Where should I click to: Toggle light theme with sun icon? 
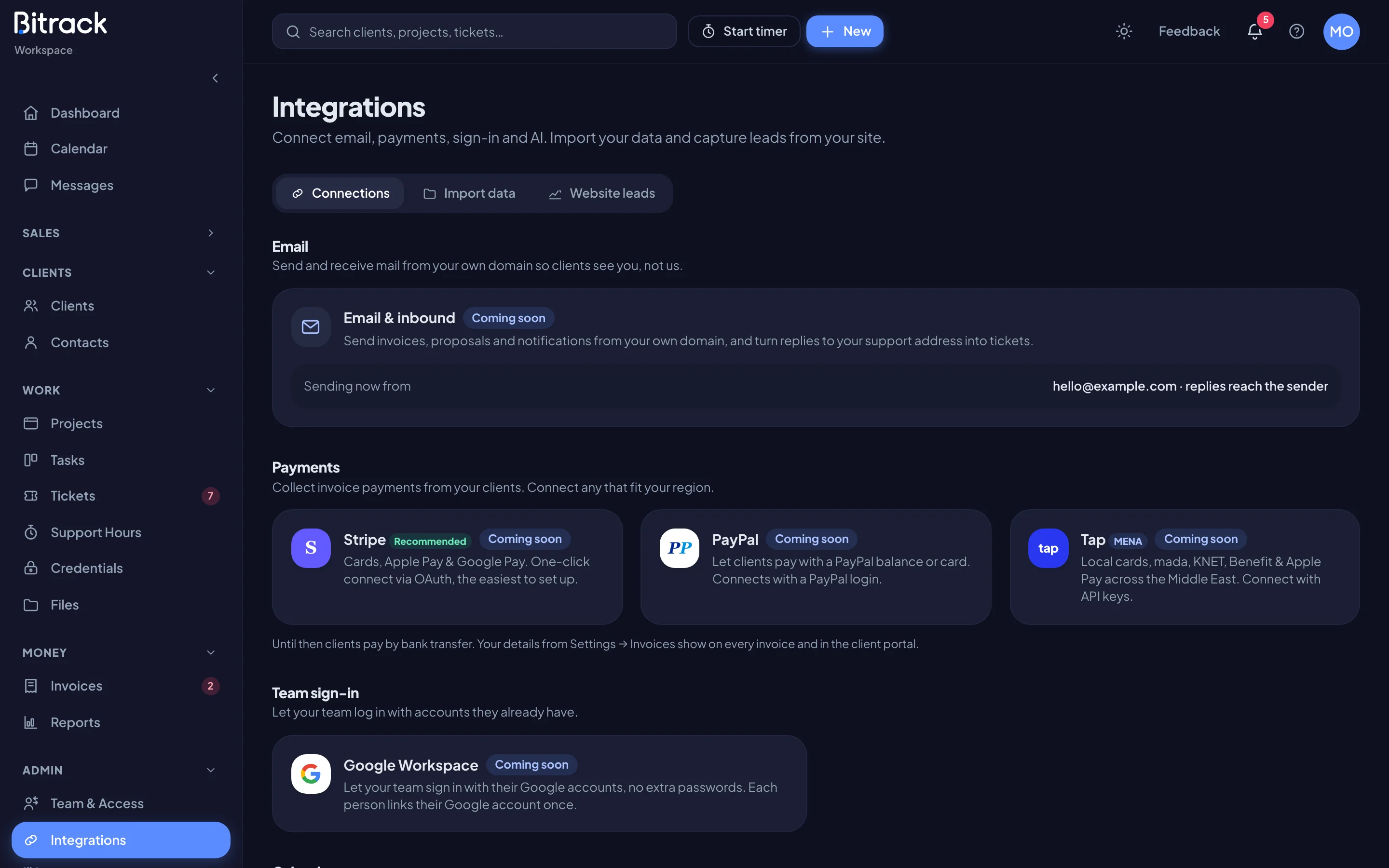[x=1124, y=31]
